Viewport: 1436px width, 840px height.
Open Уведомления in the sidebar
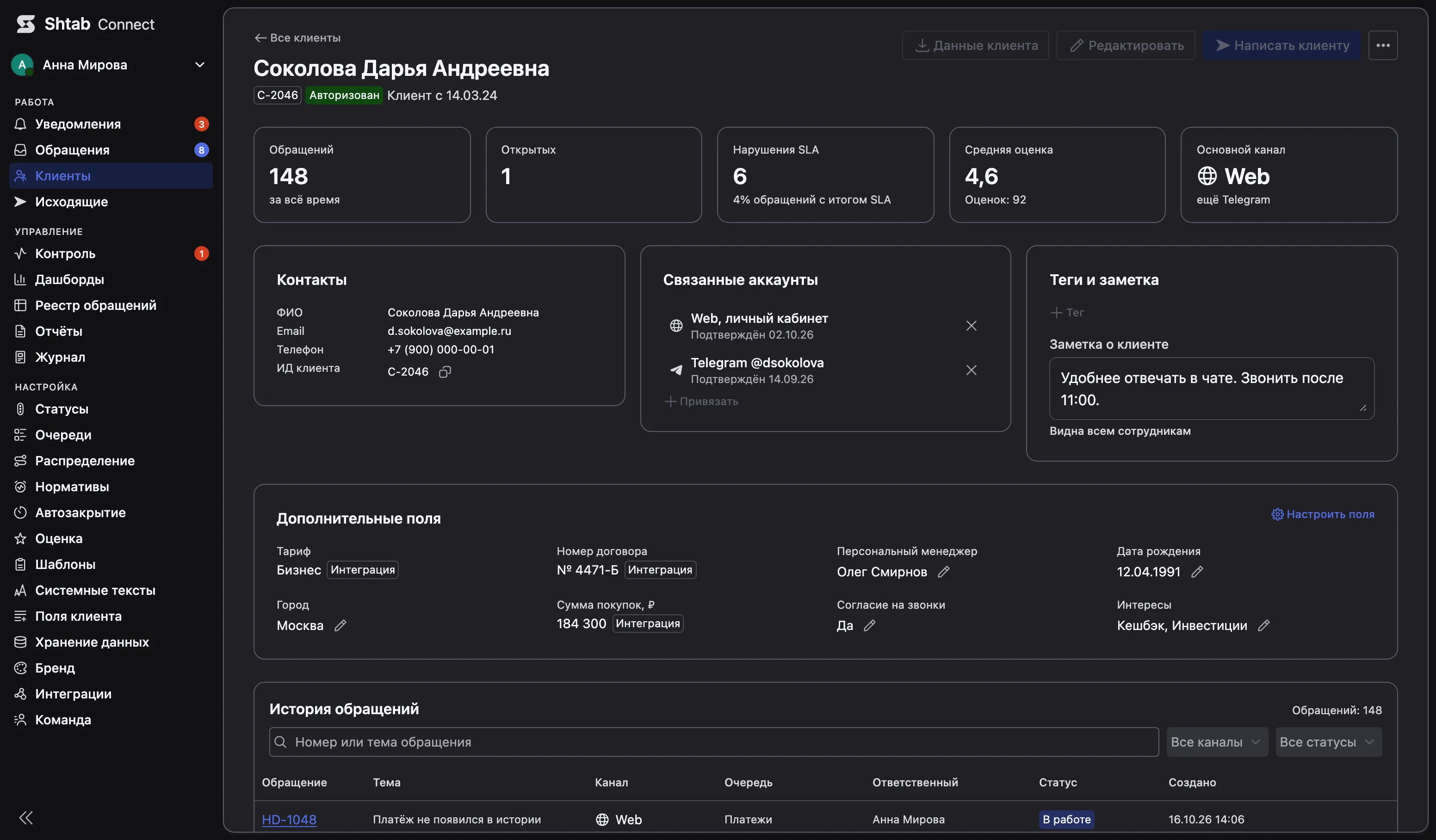(x=111, y=124)
